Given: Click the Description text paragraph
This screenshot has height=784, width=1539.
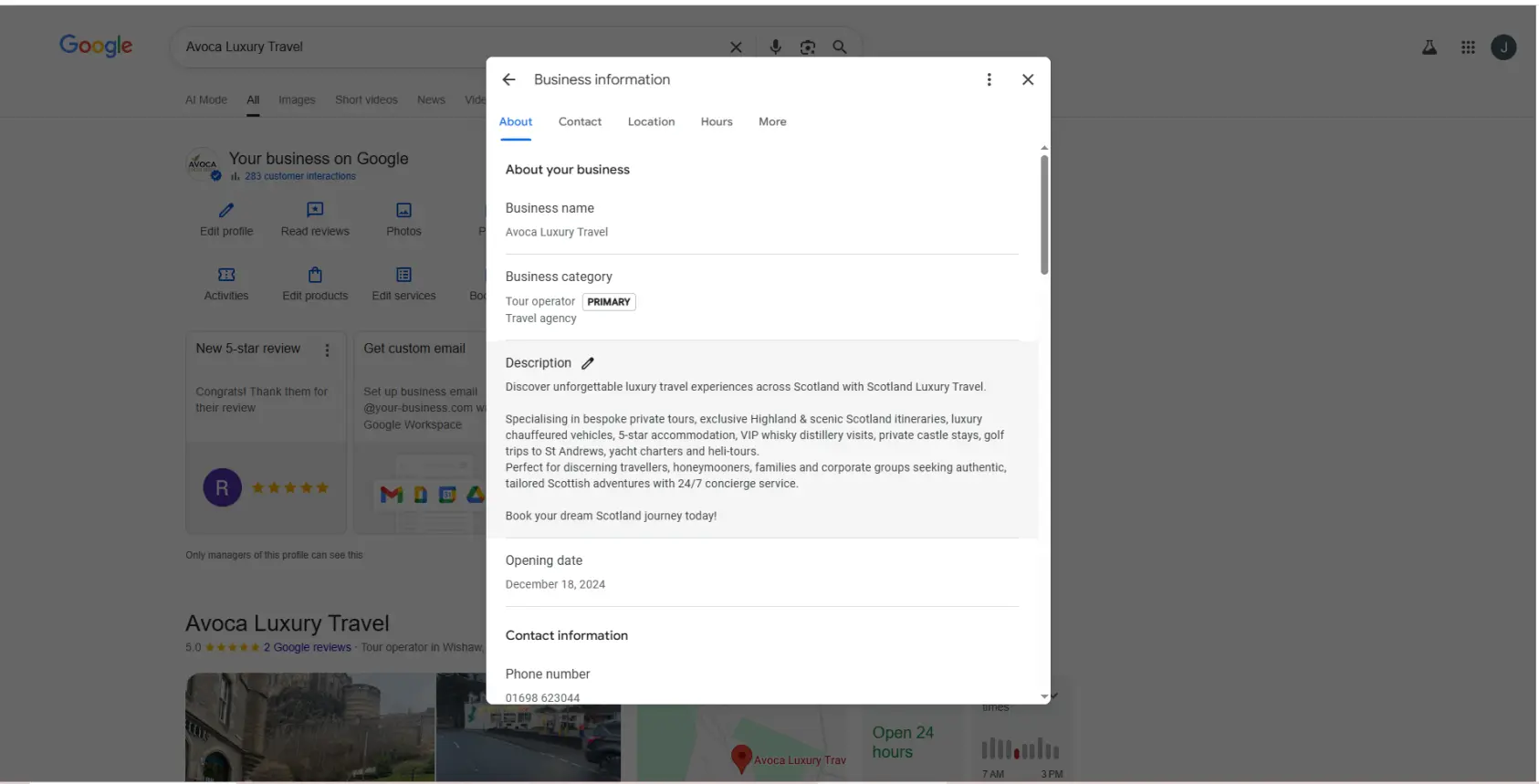Looking at the screenshot, I should click(756, 452).
